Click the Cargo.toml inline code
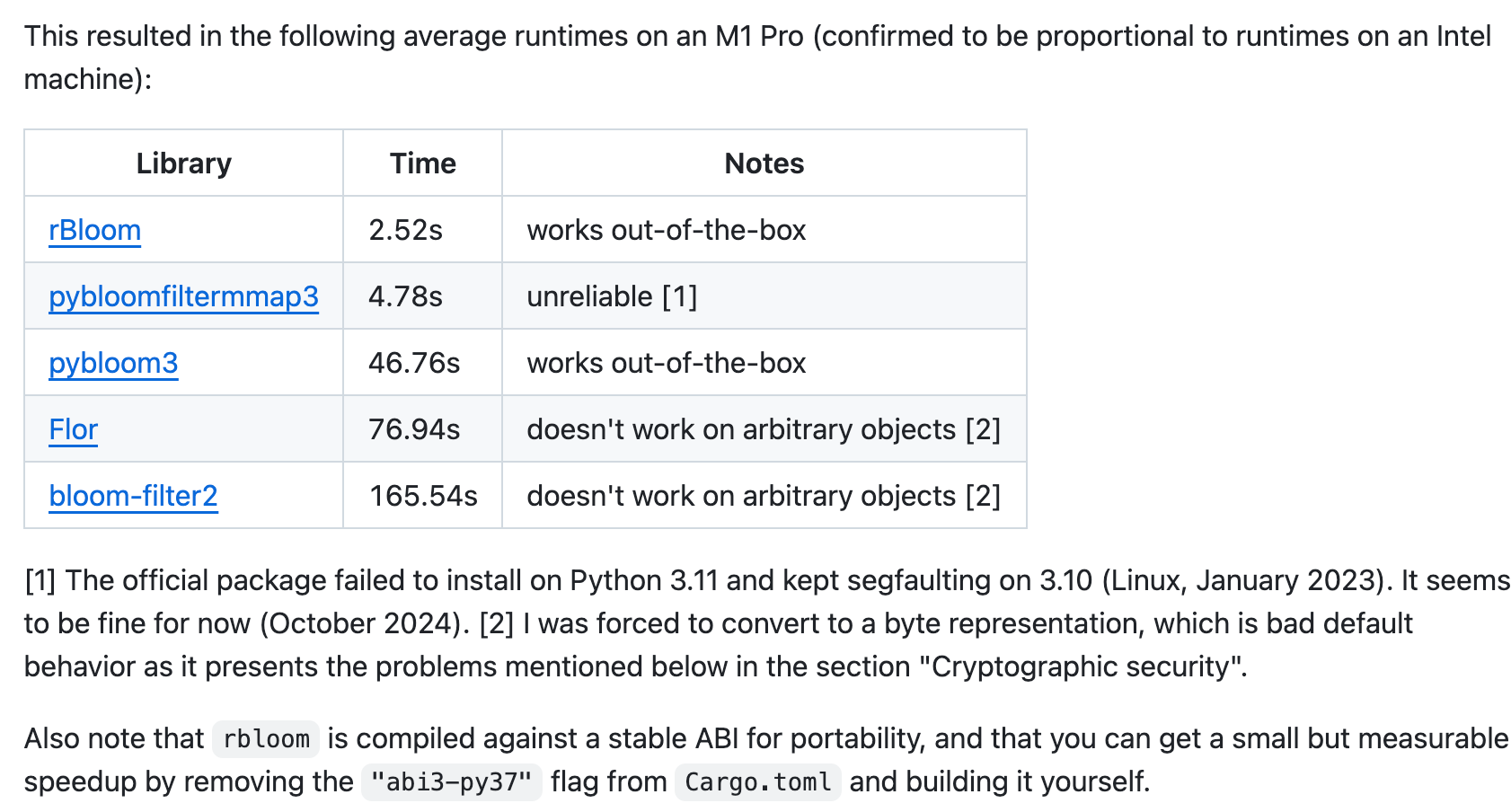The image size is (1511, 812). point(757,782)
